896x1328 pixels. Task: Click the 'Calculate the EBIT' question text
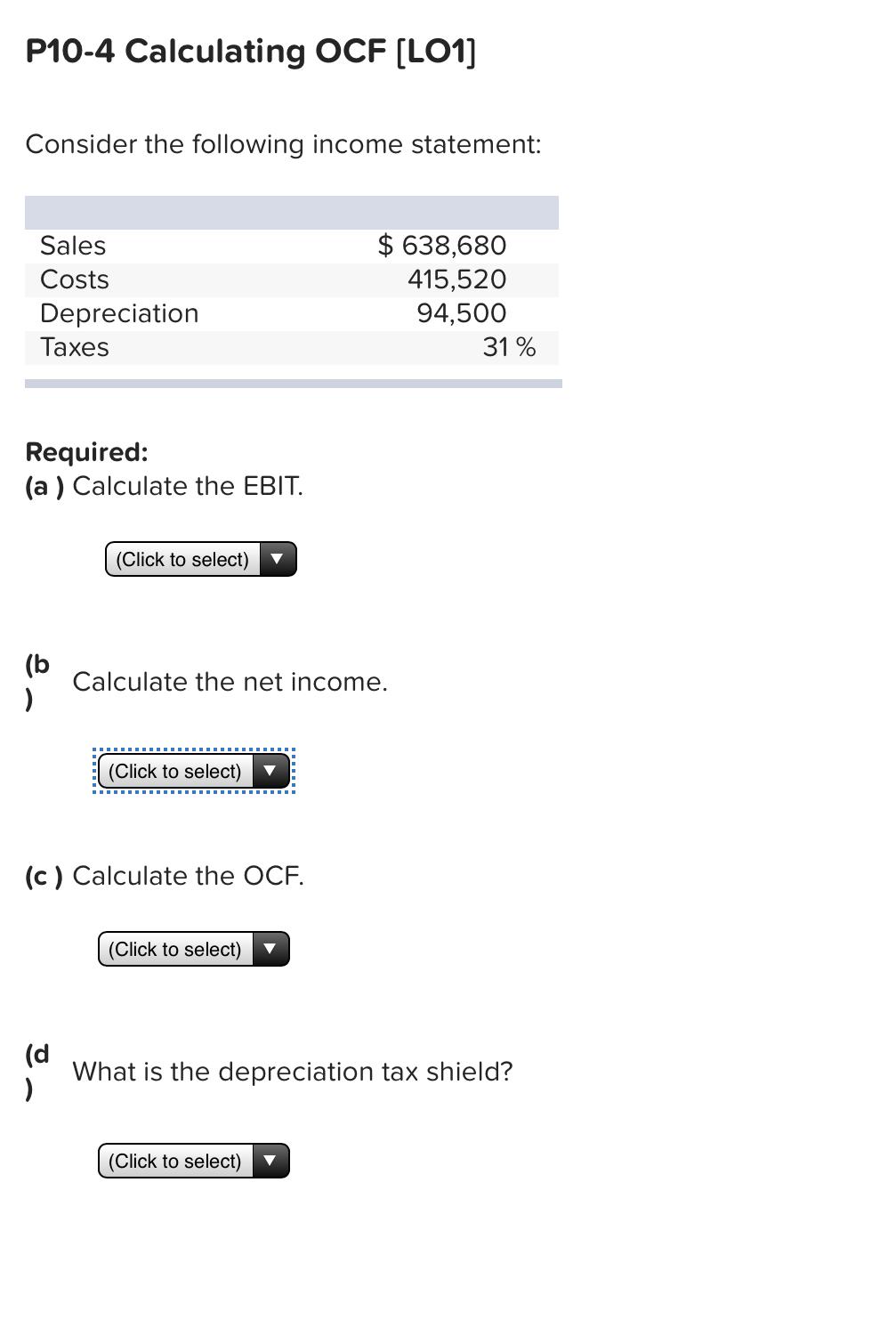coord(188,486)
